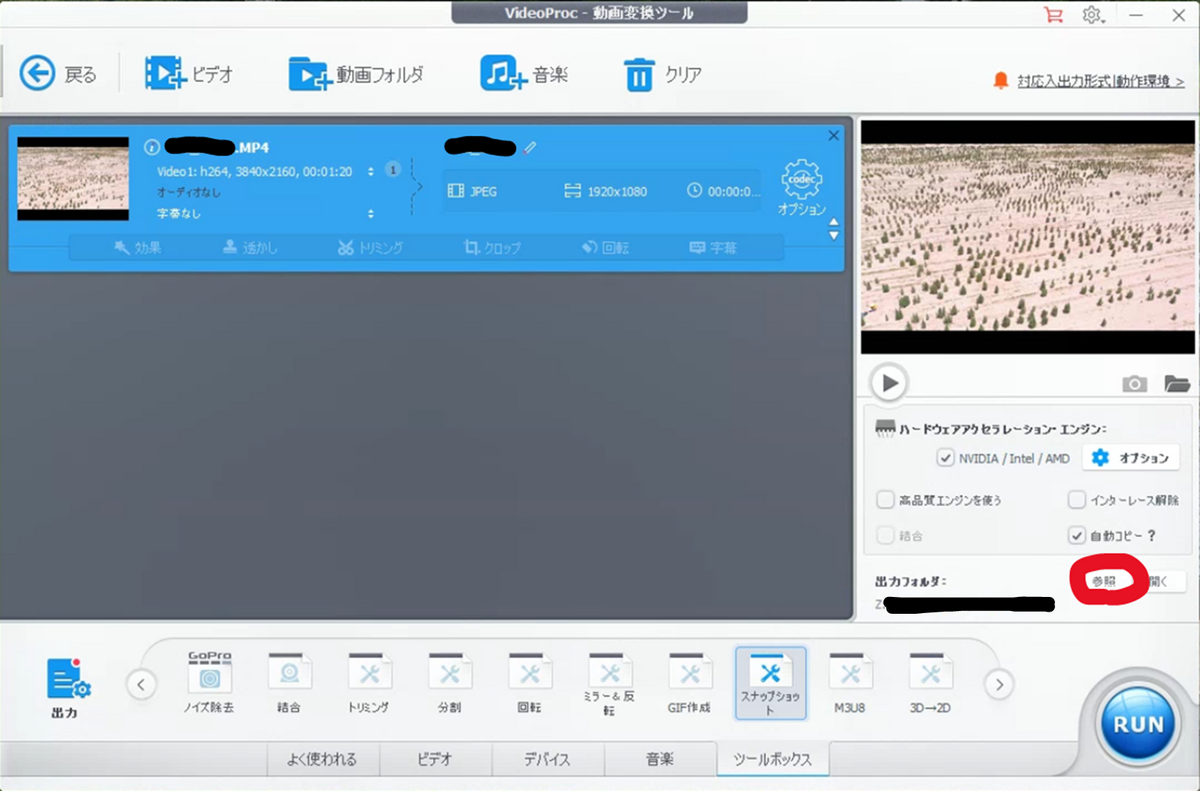Image resolution: width=1200 pixels, height=791 pixels.
Task: Move video item up/down arrows
Action: [834, 229]
